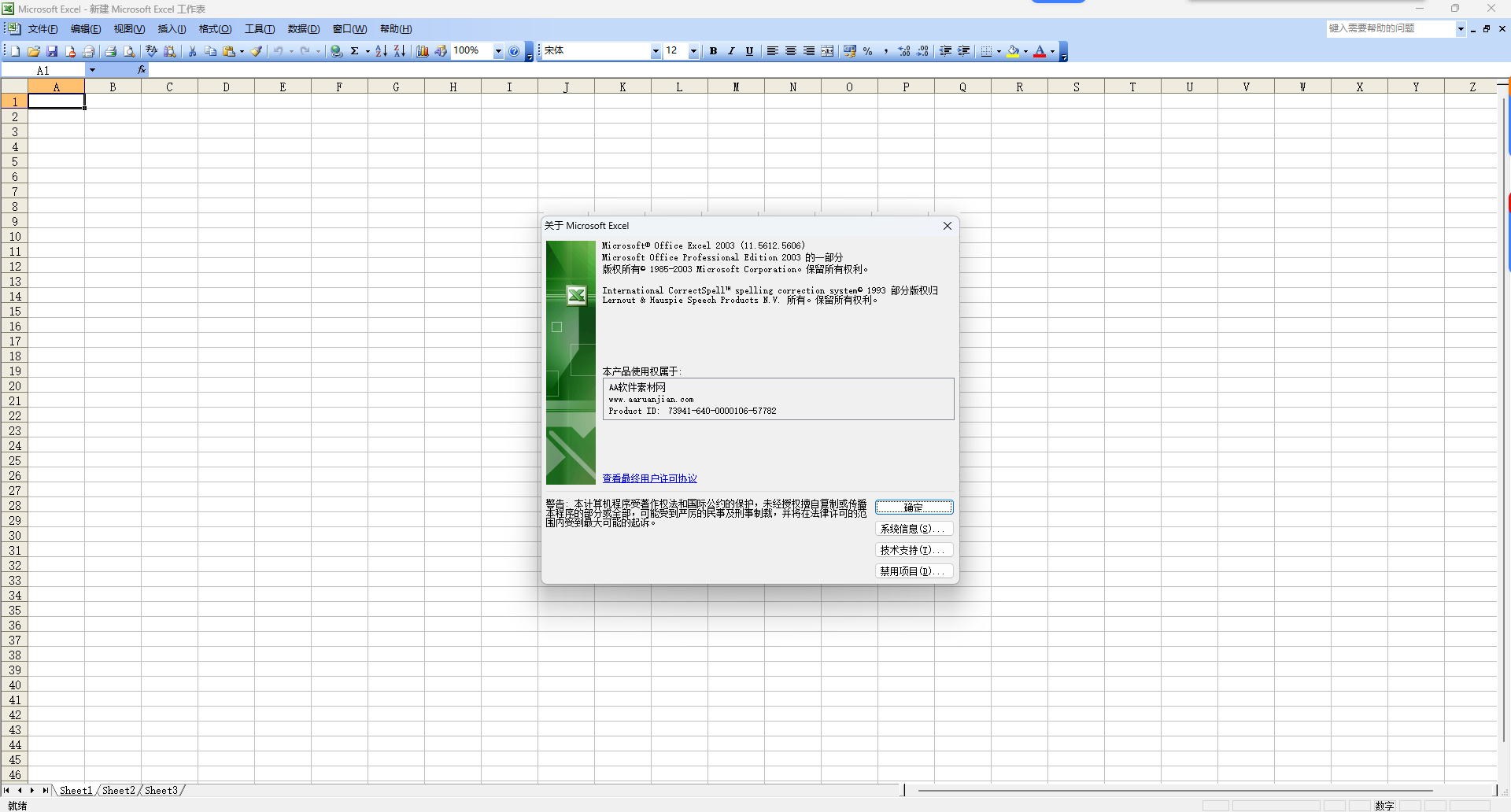The height and width of the screenshot is (812, 1511).
Task: Sort data ascending
Action: point(380,51)
